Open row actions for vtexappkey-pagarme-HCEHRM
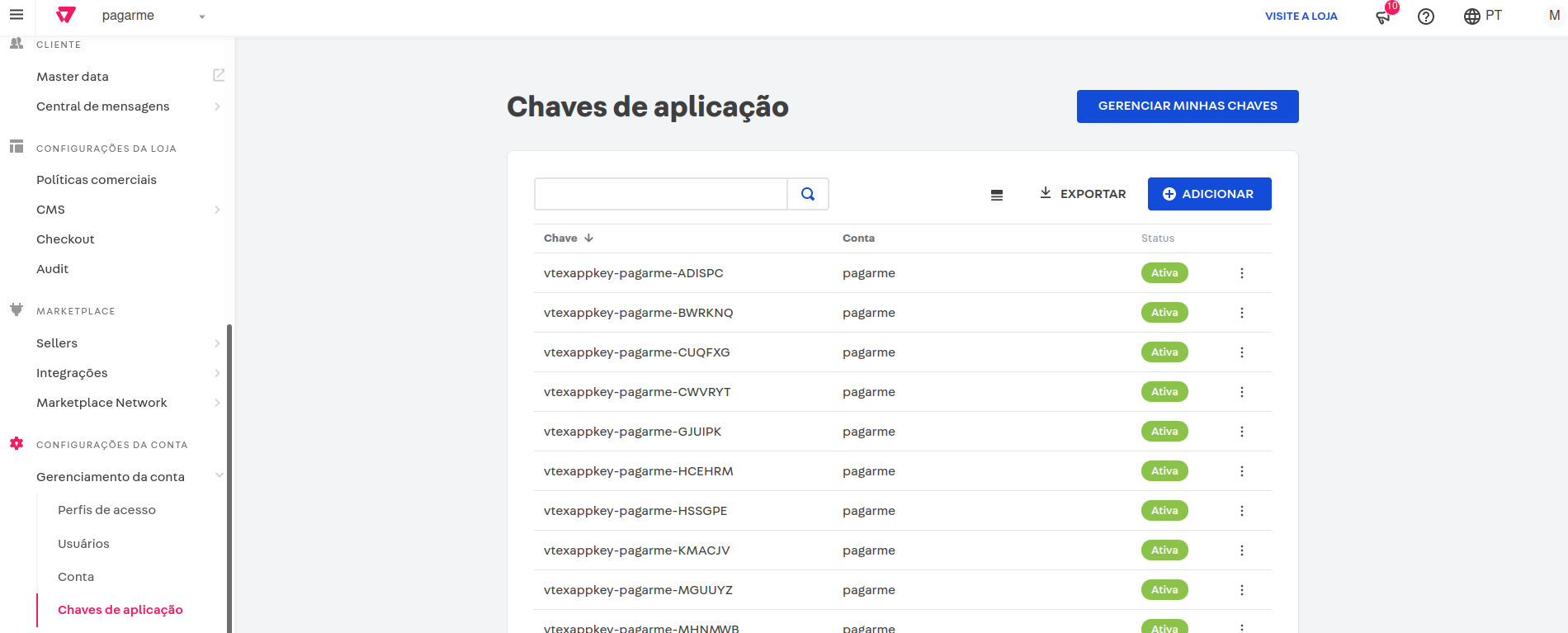 pos(1242,471)
